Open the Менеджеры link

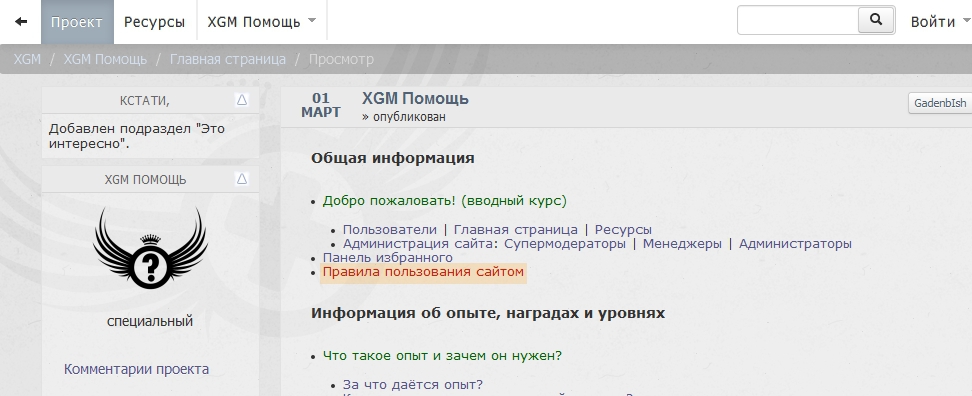pyautogui.click(x=682, y=244)
